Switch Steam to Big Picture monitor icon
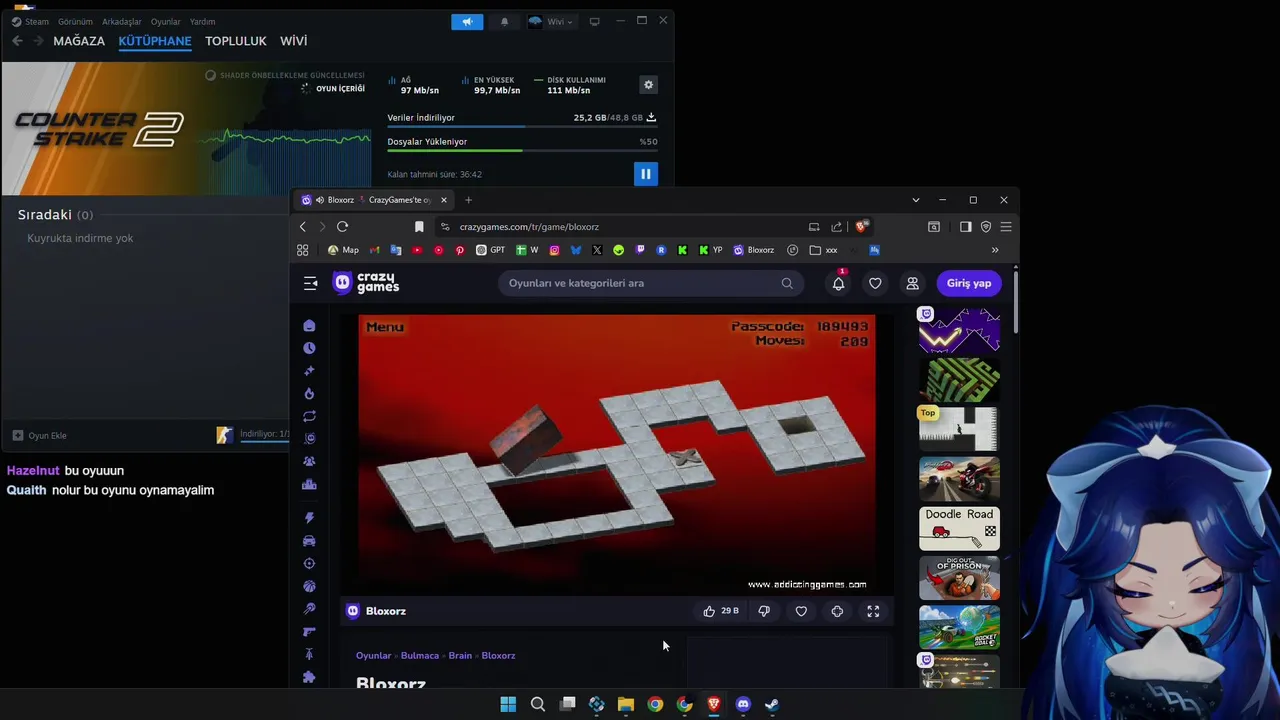This screenshot has height=720, width=1280. tap(594, 21)
